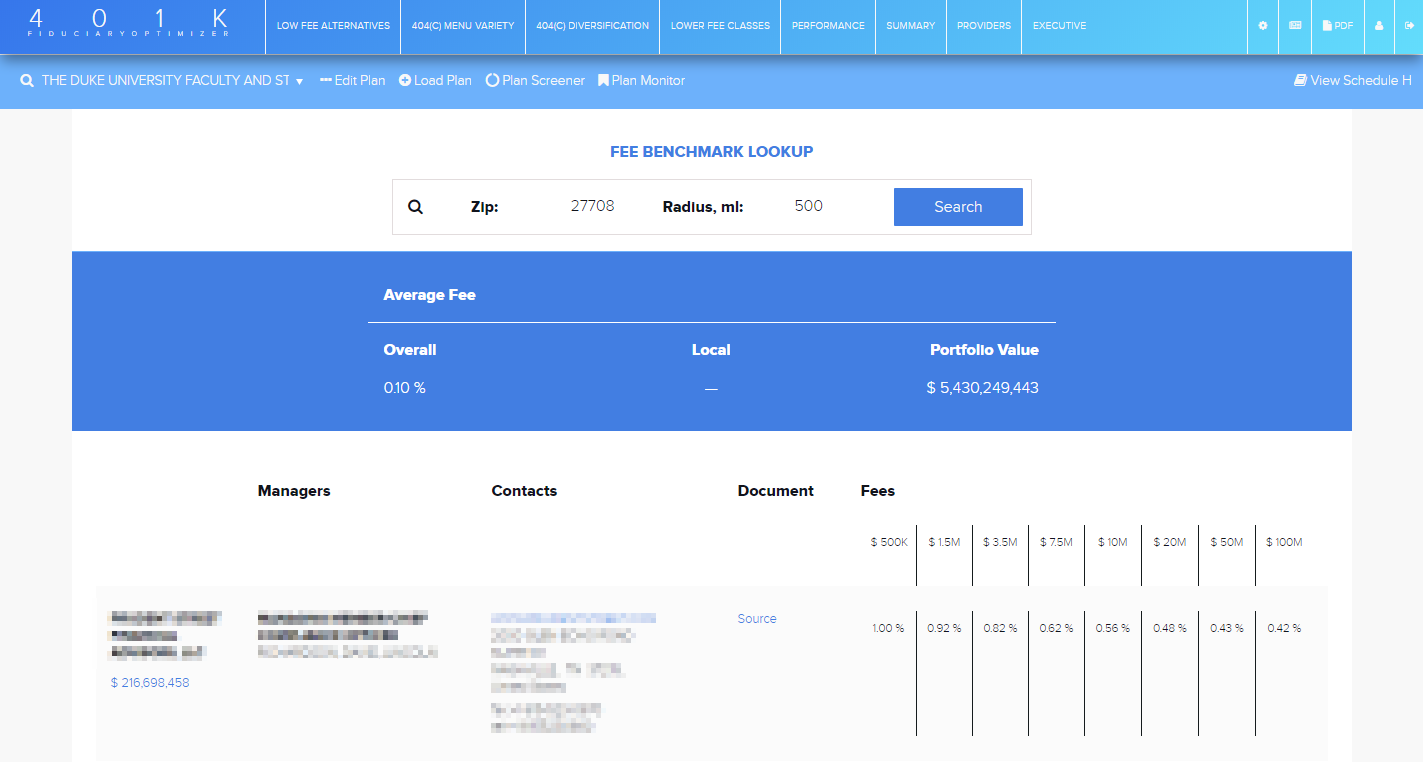The height and width of the screenshot is (762, 1423).
Task: Click the sign-out arrow icon
Action: click(x=1408, y=26)
